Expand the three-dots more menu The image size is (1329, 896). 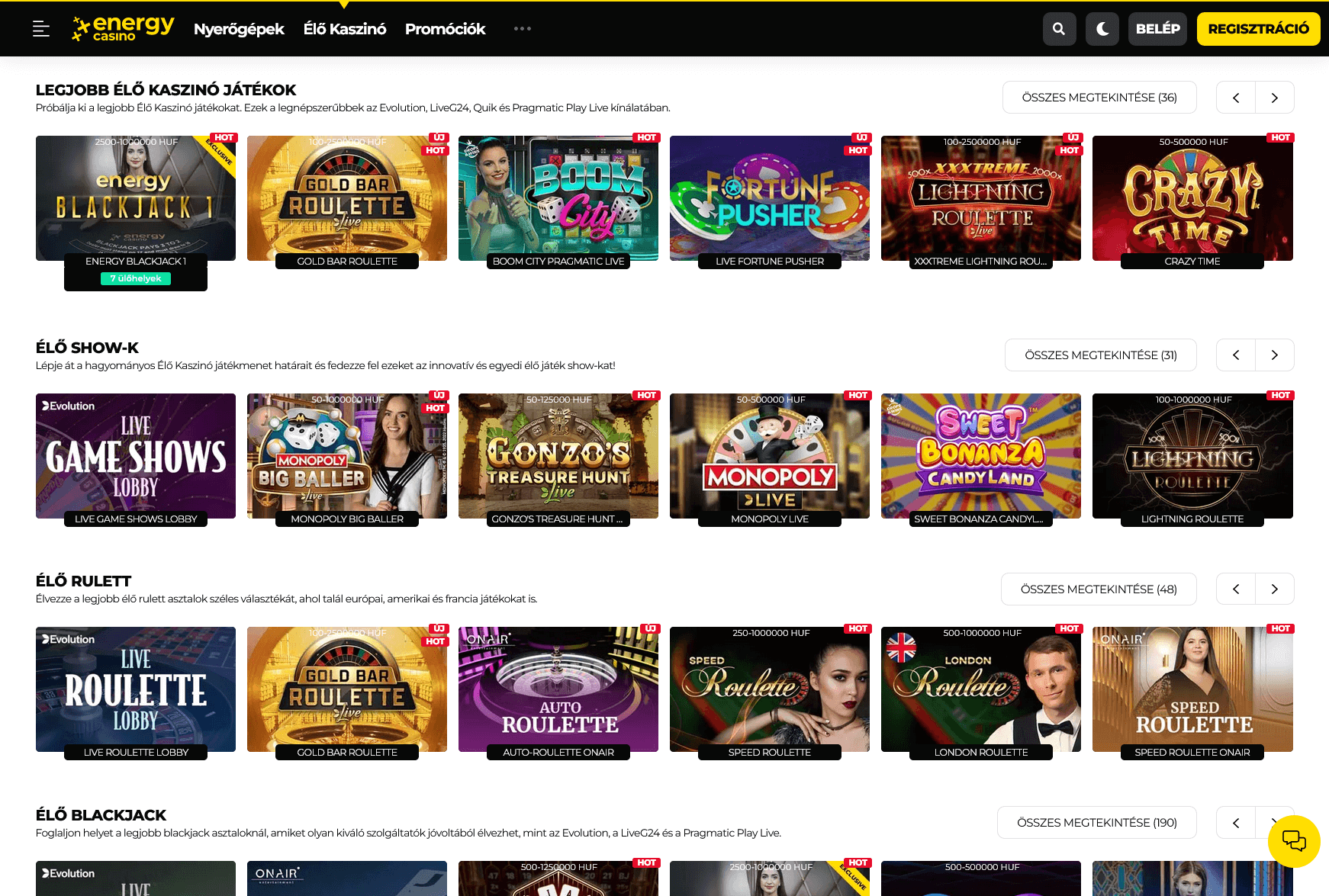523,29
